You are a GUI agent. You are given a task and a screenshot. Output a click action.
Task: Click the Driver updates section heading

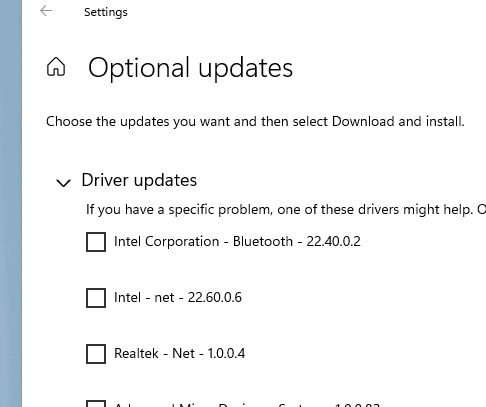coord(139,181)
